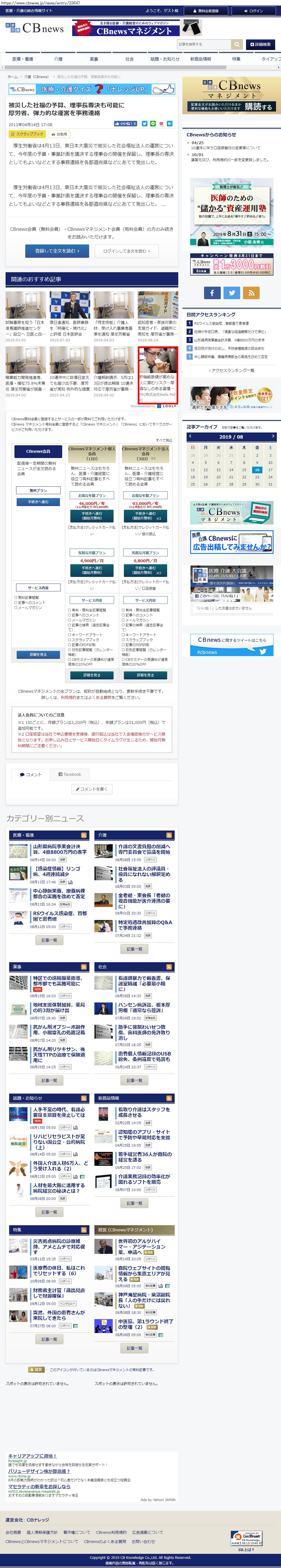Open the 新商品情報 navigation tab
The width and height of the screenshot is (281, 1568).
(x=201, y=59)
